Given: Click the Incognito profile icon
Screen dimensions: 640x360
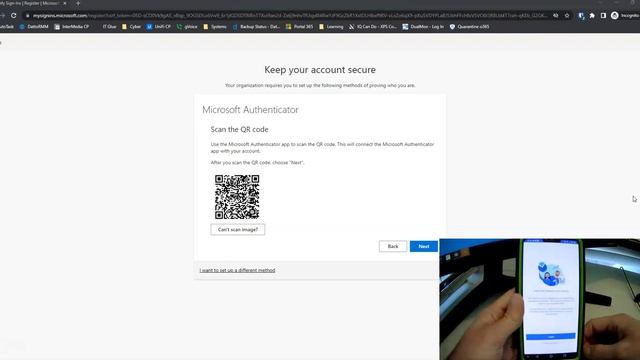Looking at the screenshot, I should pyautogui.click(x=615, y=16).
